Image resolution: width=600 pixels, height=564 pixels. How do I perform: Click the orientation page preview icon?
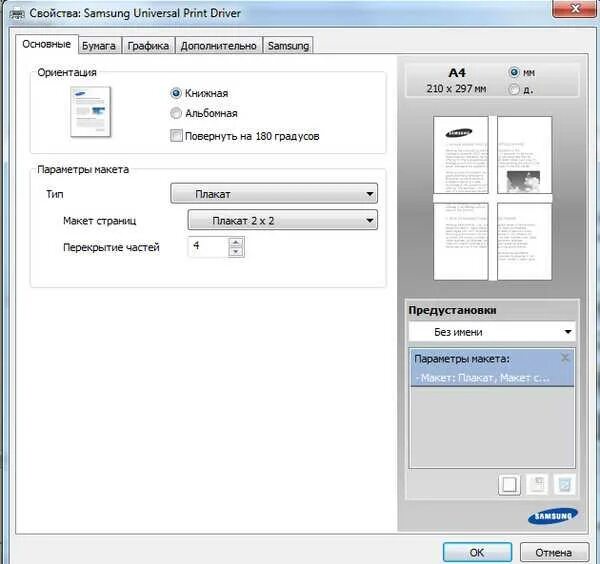point(91,112)
